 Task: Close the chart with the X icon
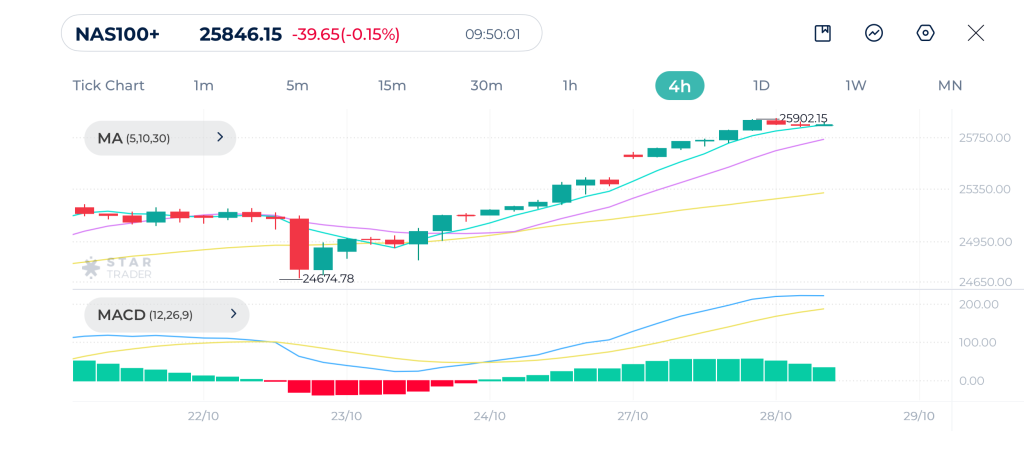[x=976, y=33]
